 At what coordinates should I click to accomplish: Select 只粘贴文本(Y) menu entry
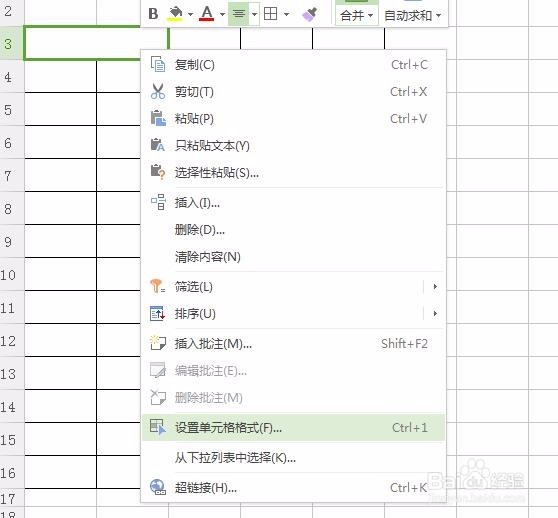point(293,146)
